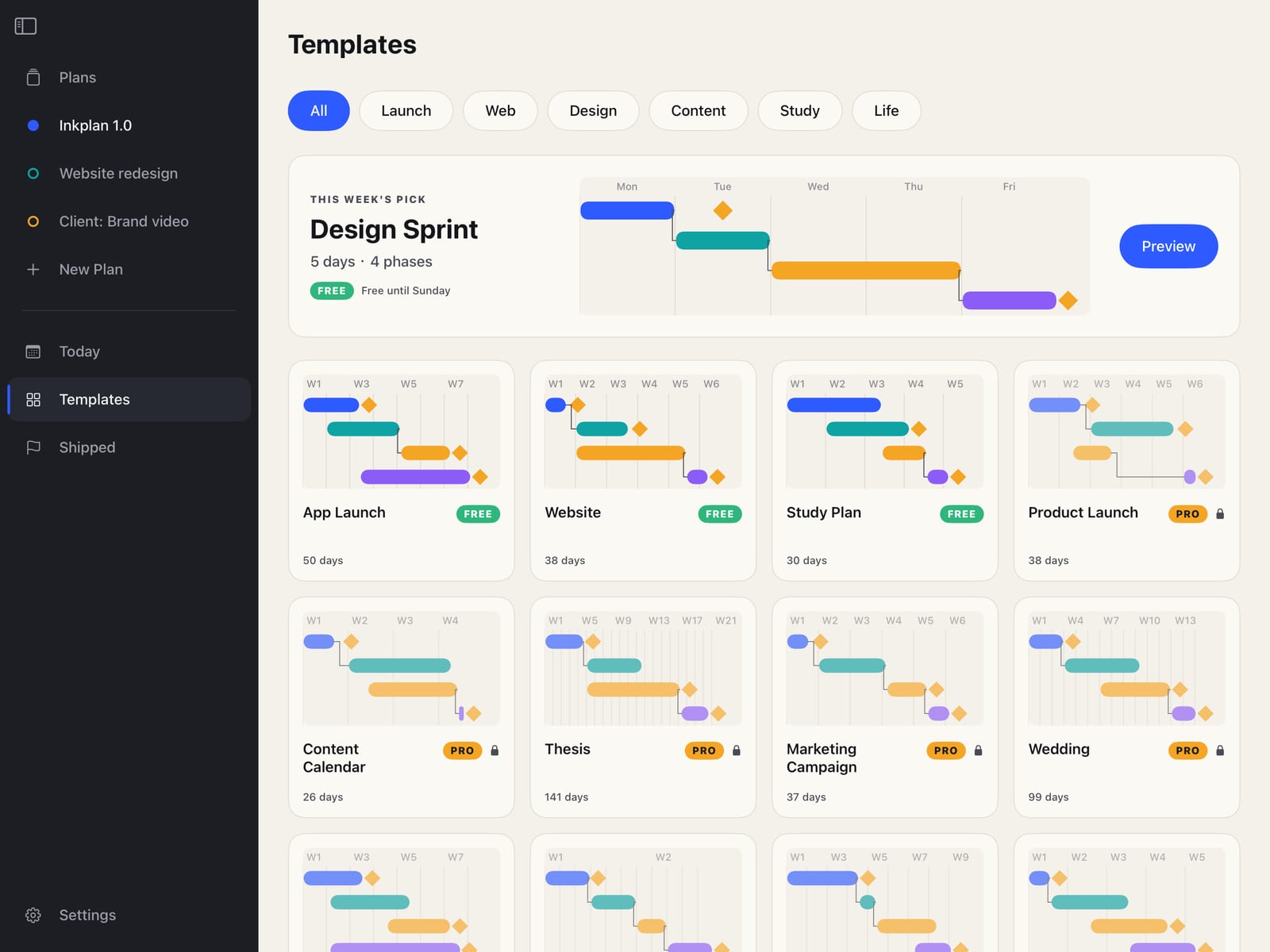Screen dimensions: 1270x952
Task: Click the PRO badge on Content Calendar
Action: pos(462,750)
